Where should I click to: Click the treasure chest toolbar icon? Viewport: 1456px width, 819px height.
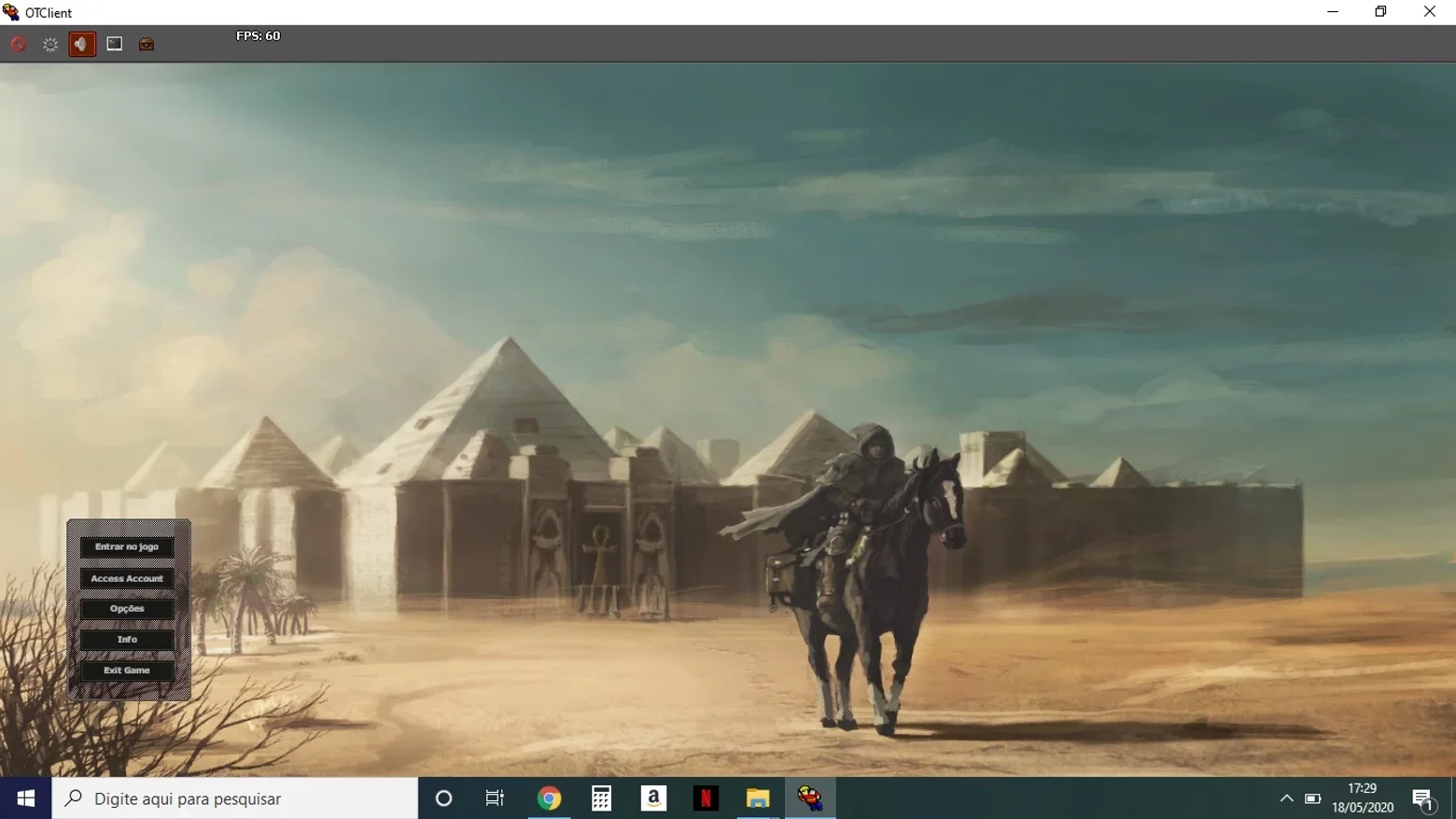coord(147,44)
